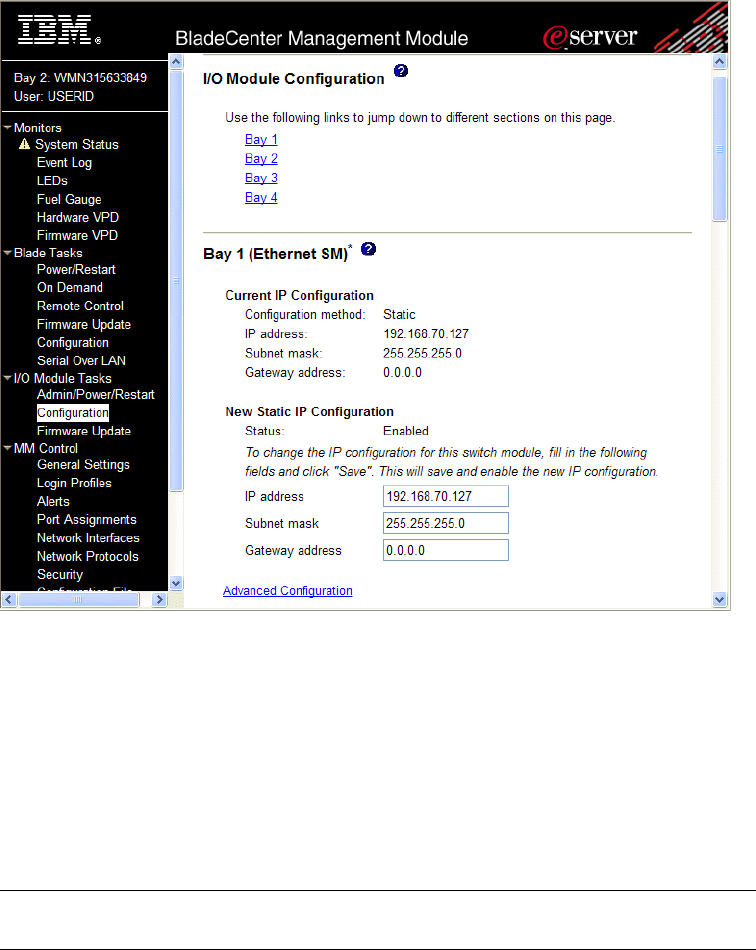The width and height of the screenshot is (756, 950).
Task: Open System Status page
Action: (x=76, y=144)
